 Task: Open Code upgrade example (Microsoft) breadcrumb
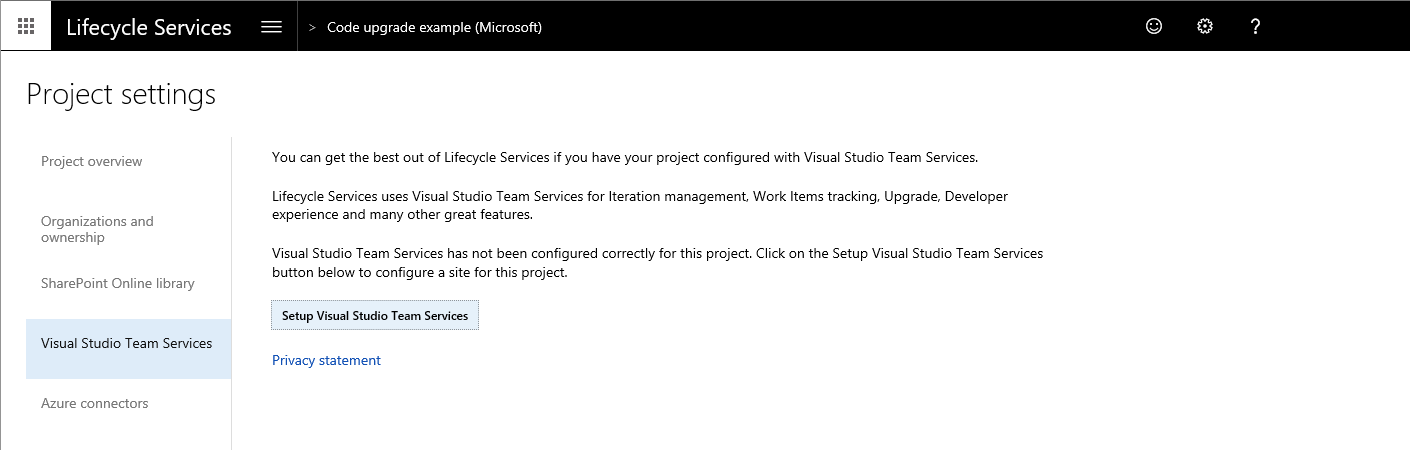434,28
